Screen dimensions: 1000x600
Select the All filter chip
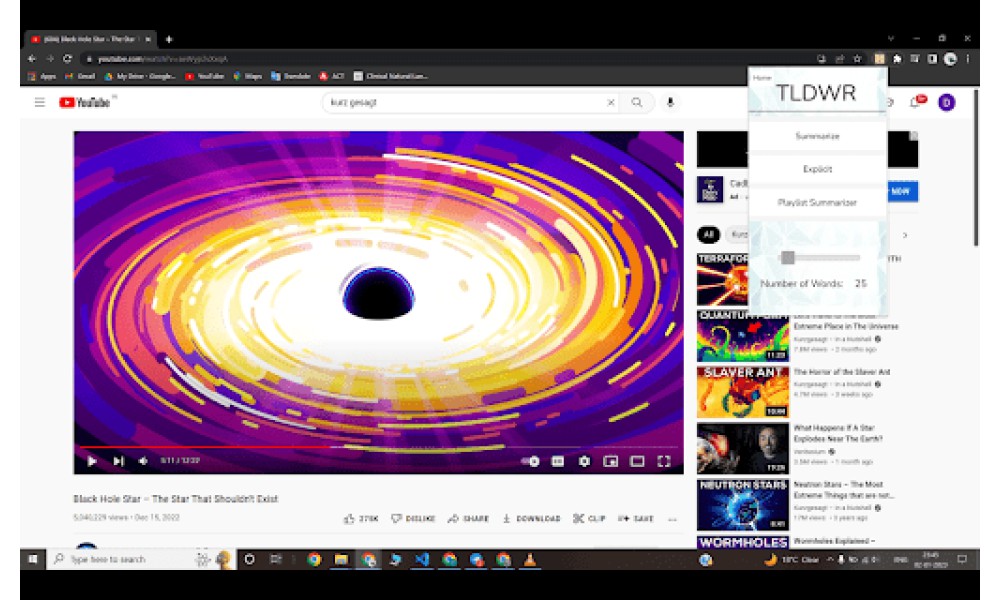click(x=709, y=235)
